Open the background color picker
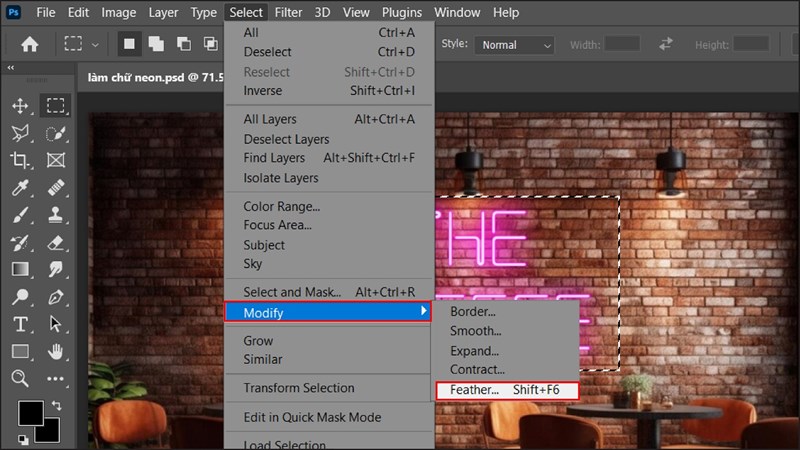The width and height of the screenshot is (800, 450). click(50, 433)
